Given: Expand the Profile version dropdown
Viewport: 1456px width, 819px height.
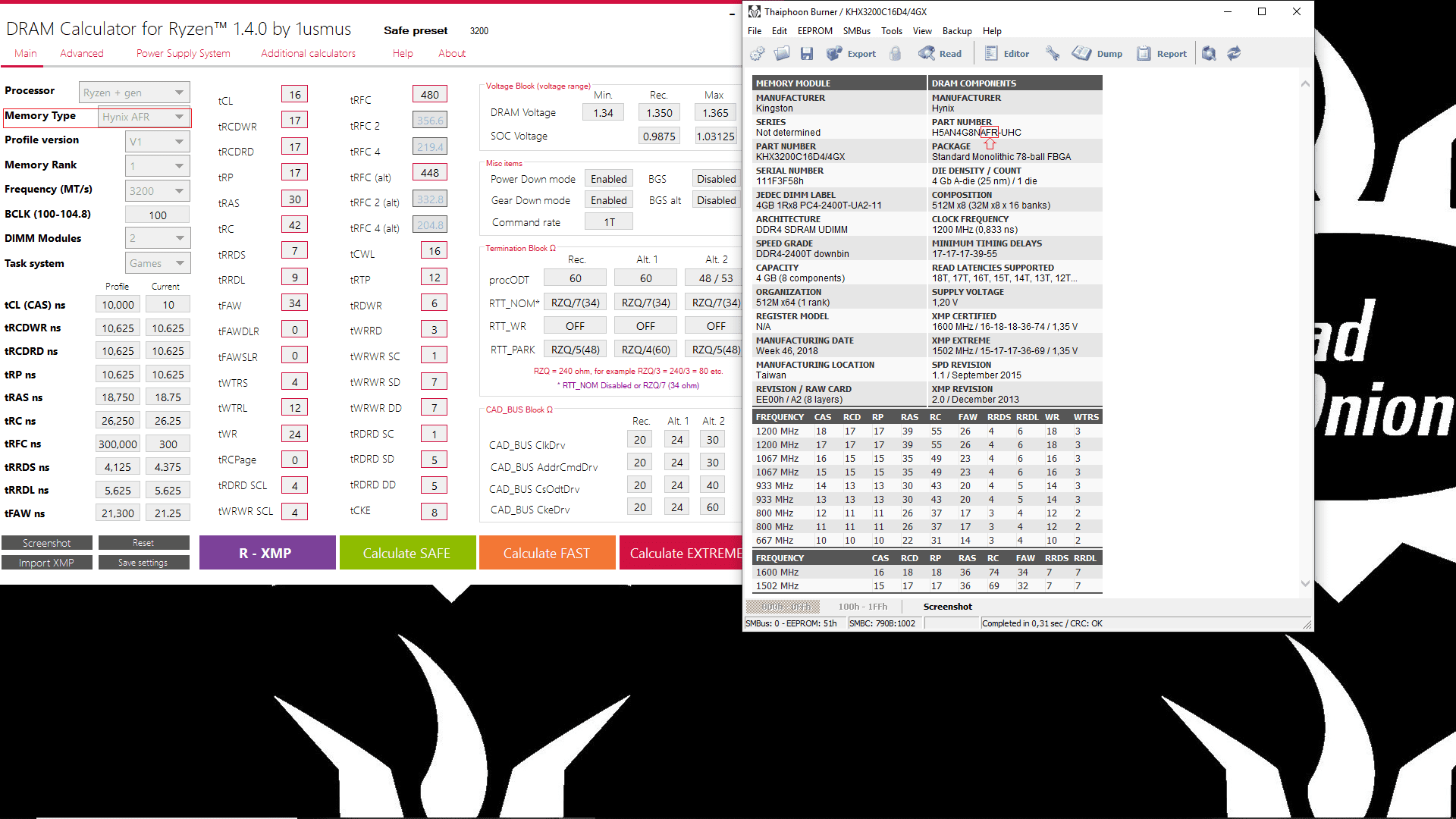Looking at the screenshot, I should coord(157,142).
